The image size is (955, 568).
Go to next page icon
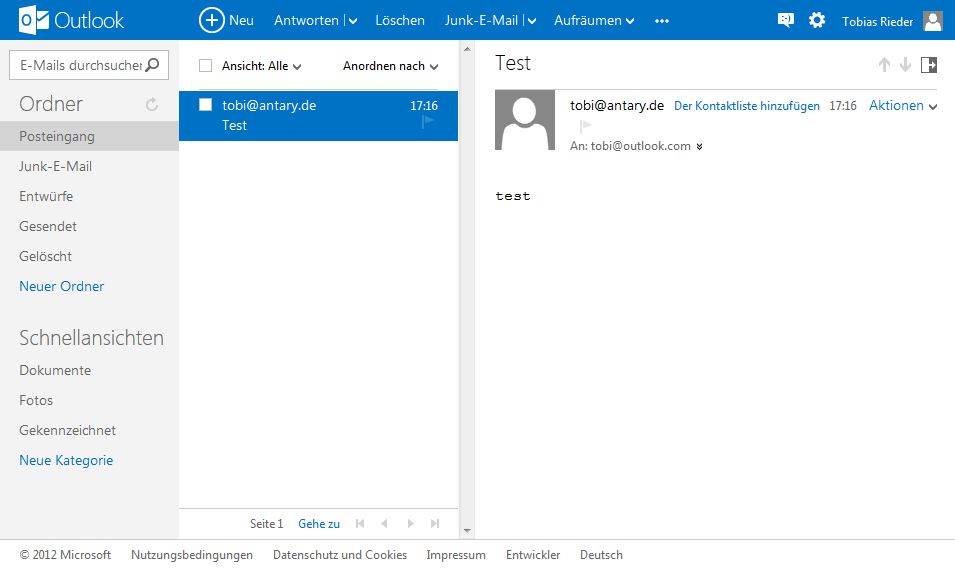click(x=411, y=524)
